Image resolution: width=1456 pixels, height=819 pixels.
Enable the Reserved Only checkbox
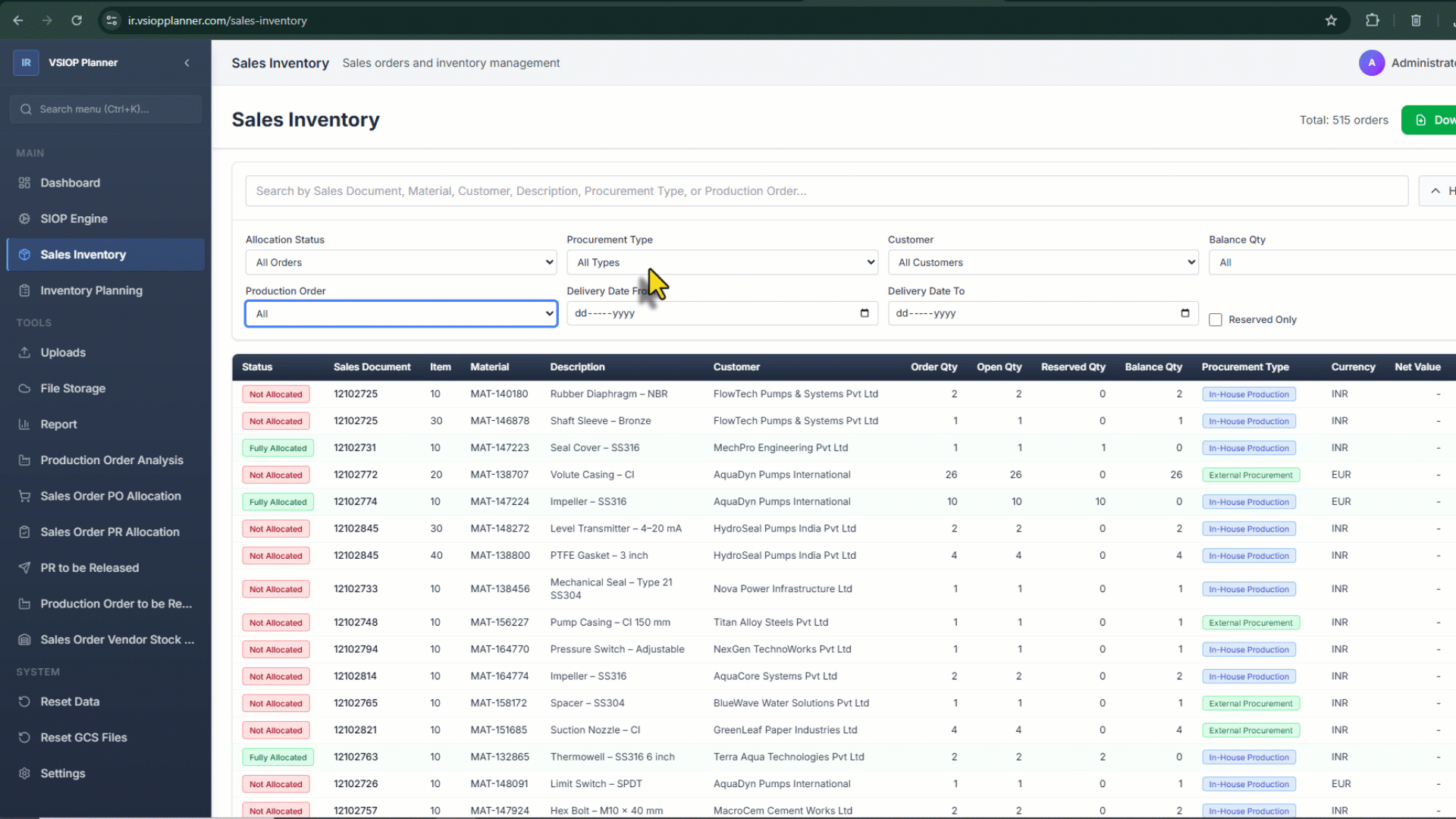pos(1215,320)
